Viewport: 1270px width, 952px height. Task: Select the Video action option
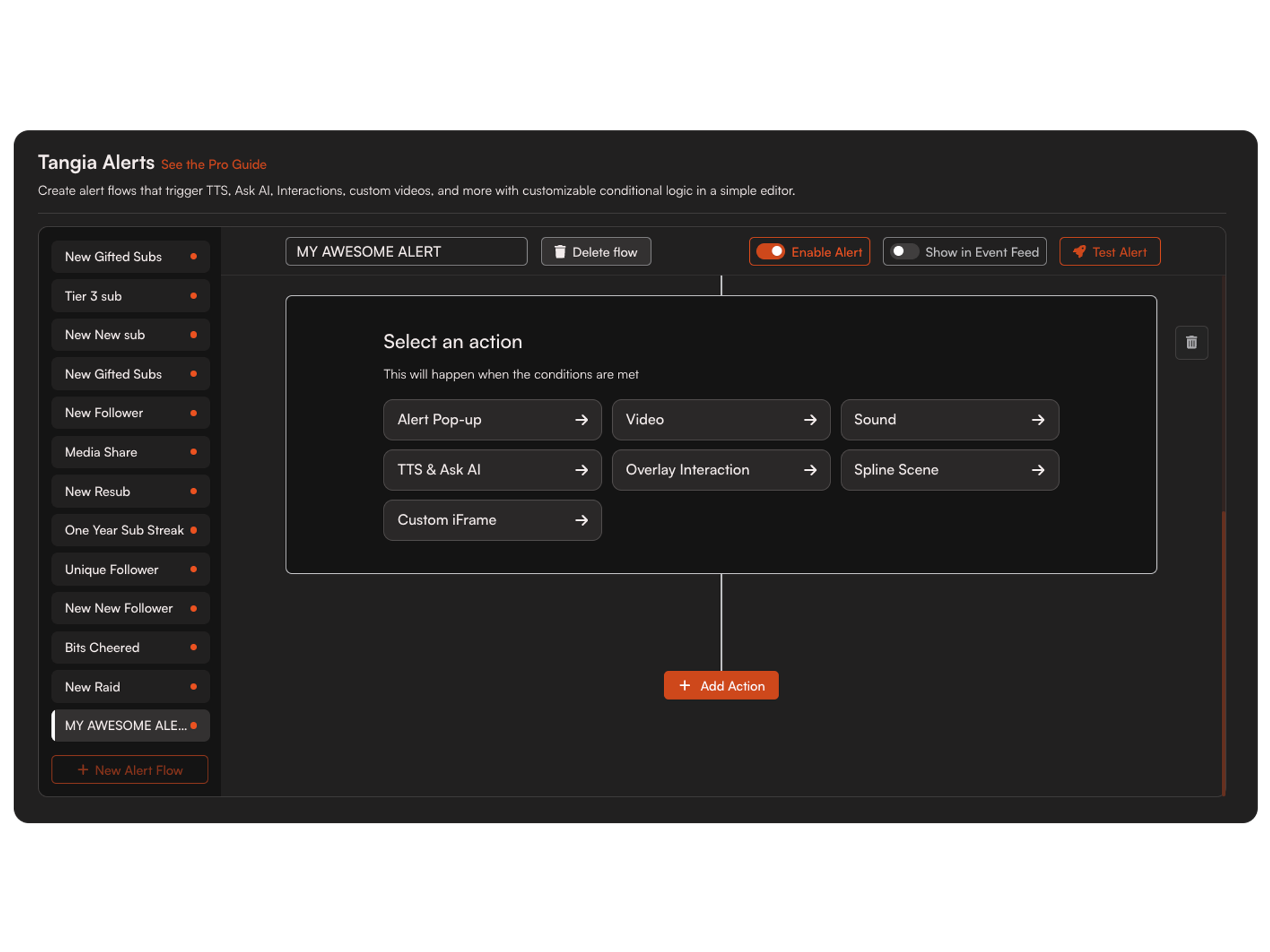click(719, 419)
